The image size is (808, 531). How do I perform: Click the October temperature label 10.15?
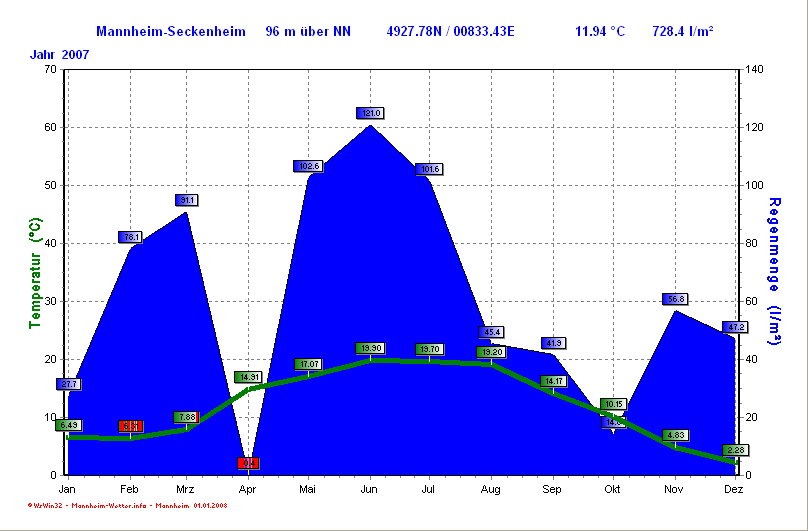(x=613, y=404)
